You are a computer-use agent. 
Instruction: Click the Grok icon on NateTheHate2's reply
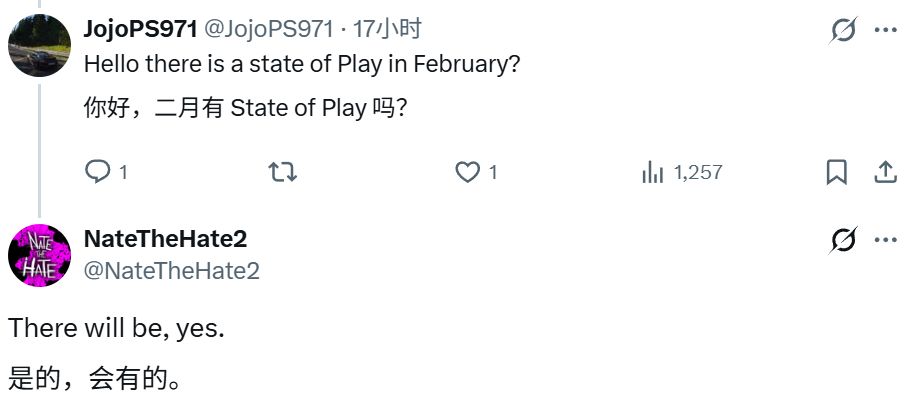pyautogui.click(x=844, y=240)
